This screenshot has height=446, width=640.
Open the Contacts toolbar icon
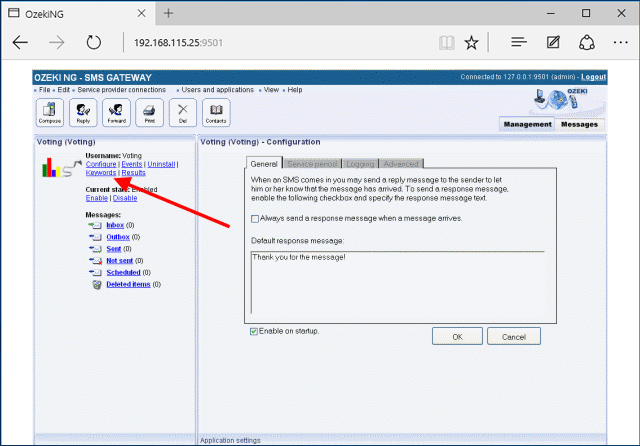point(216,113)
